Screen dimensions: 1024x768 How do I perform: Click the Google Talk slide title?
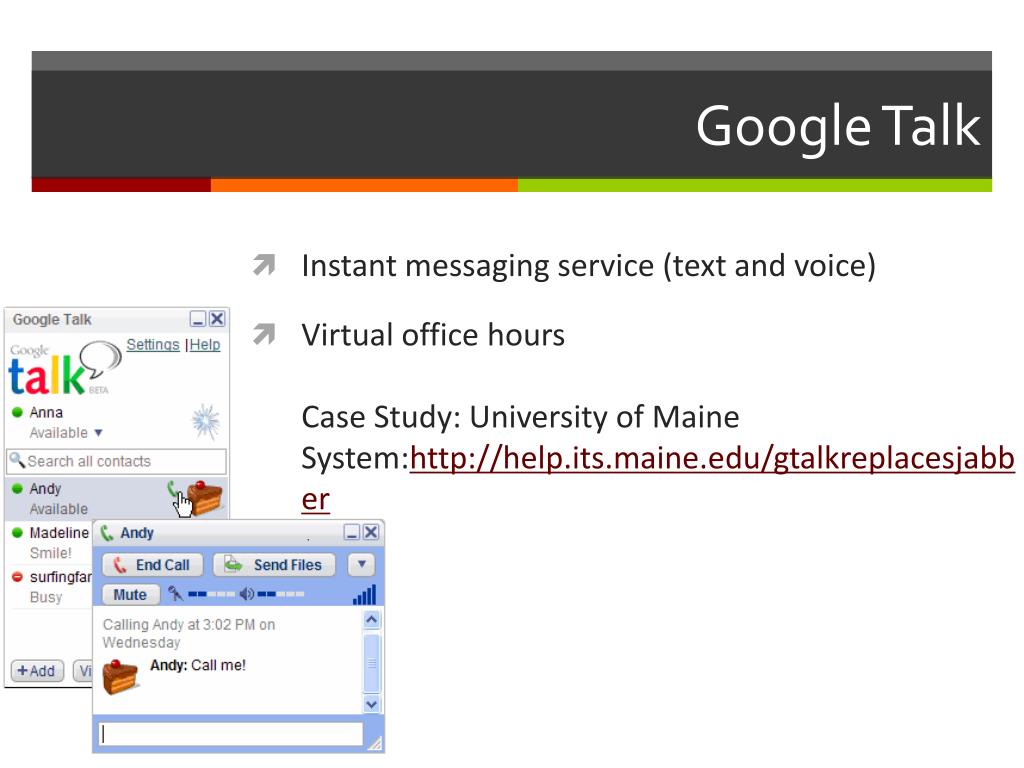coord(838,127)
